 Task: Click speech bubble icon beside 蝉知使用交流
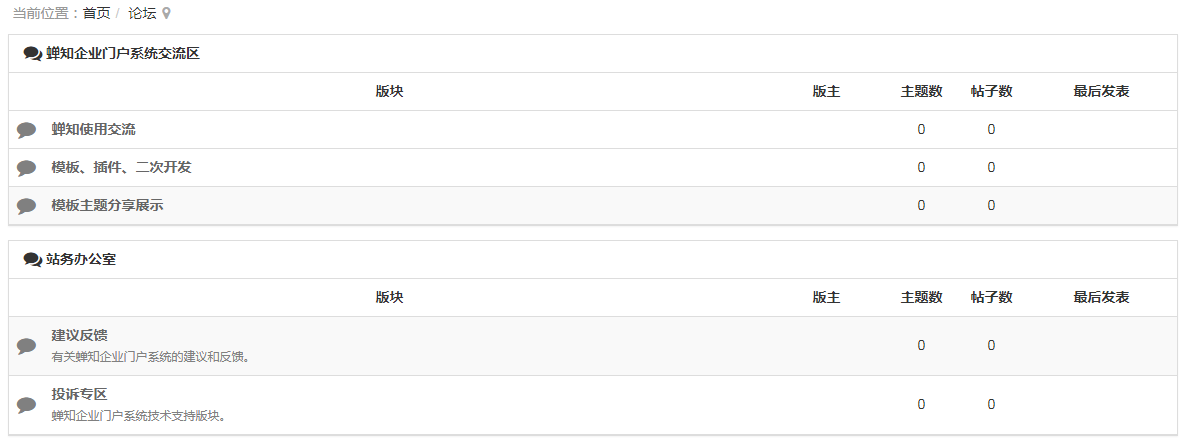(27, 130)
